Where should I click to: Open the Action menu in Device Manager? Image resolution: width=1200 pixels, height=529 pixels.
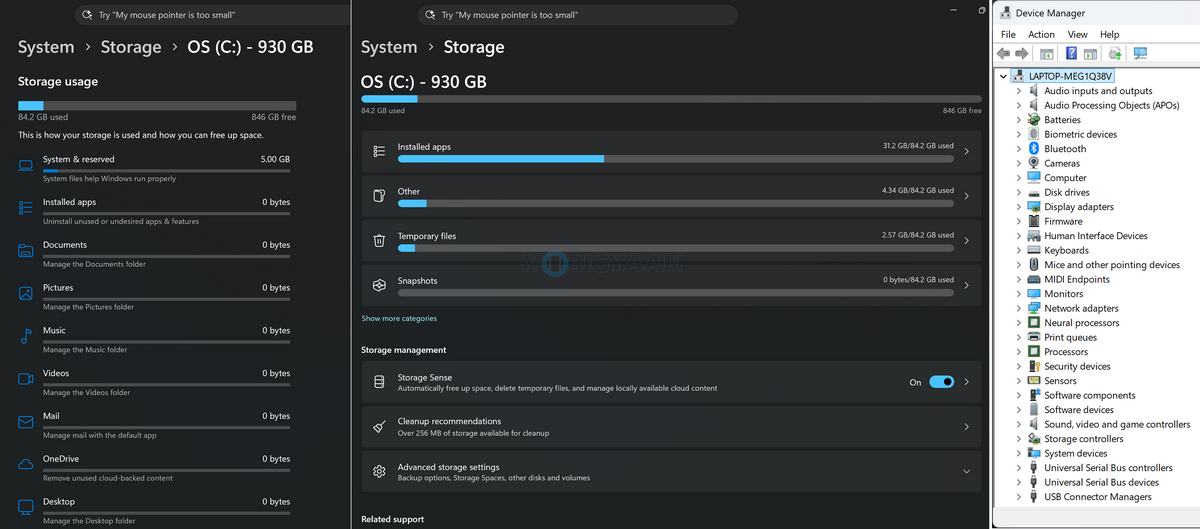click(x=1041, y=34)
